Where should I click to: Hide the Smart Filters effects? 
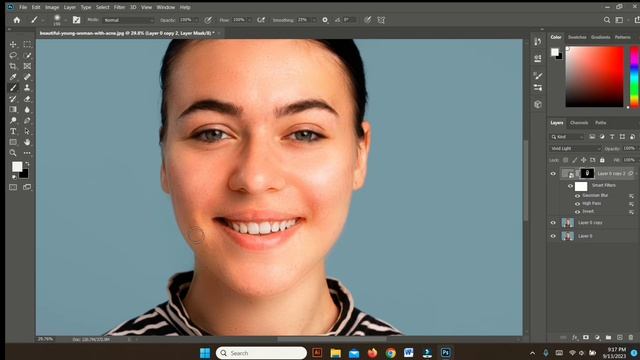(571, 186)
